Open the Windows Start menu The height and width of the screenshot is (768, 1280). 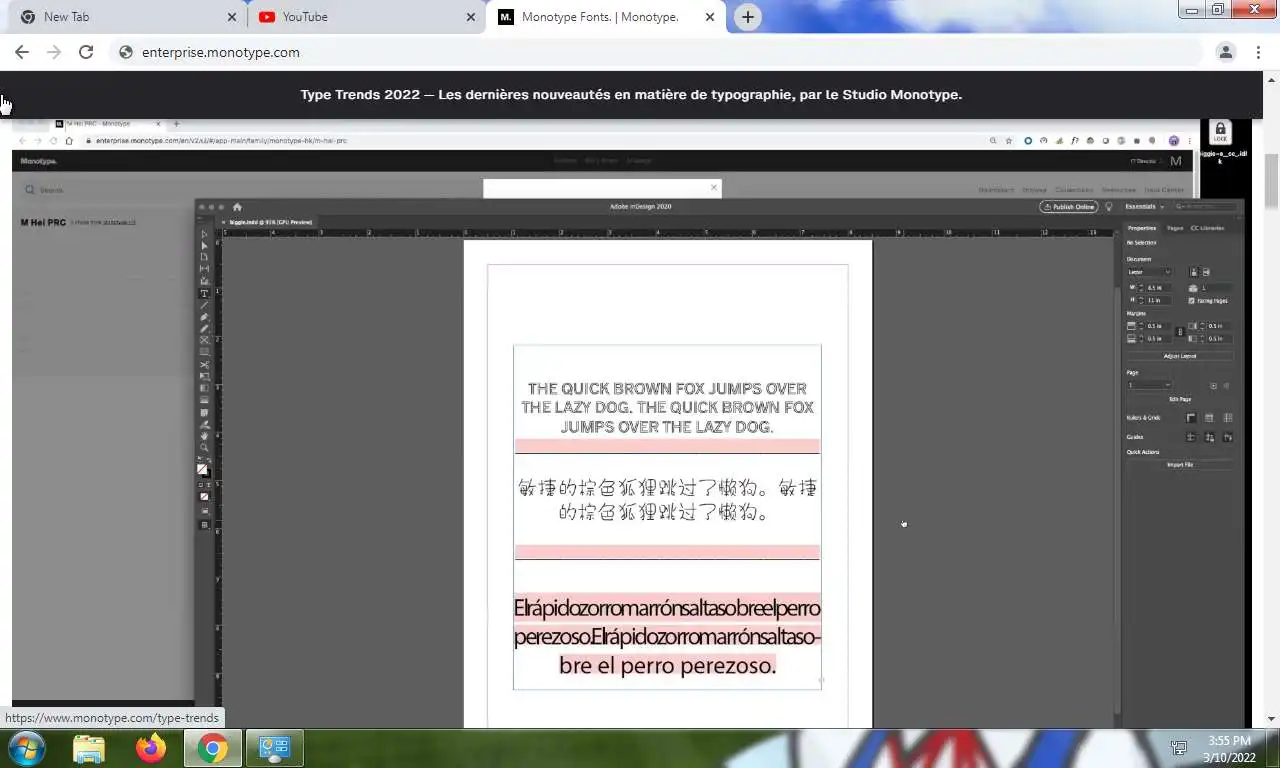click(x=27, y=748)
